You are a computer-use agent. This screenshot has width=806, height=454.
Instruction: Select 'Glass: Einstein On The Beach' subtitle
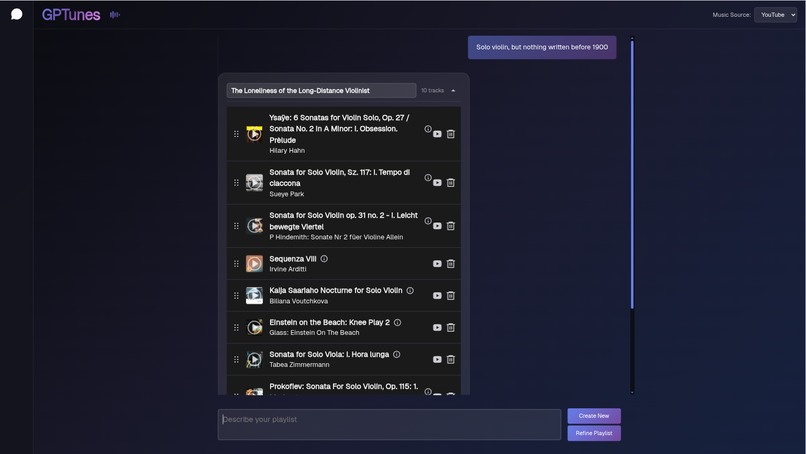[x=315, y=333]
